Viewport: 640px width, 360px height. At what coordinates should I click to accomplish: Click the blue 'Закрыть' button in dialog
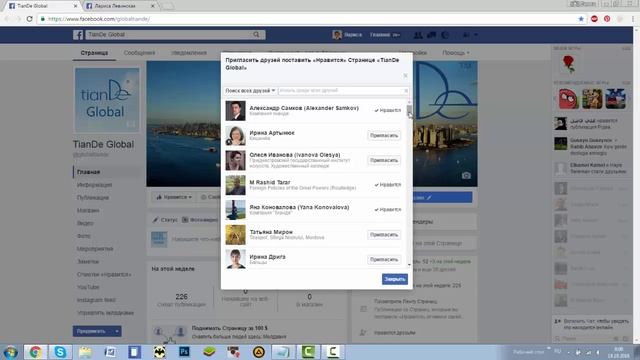coord(395,279)
